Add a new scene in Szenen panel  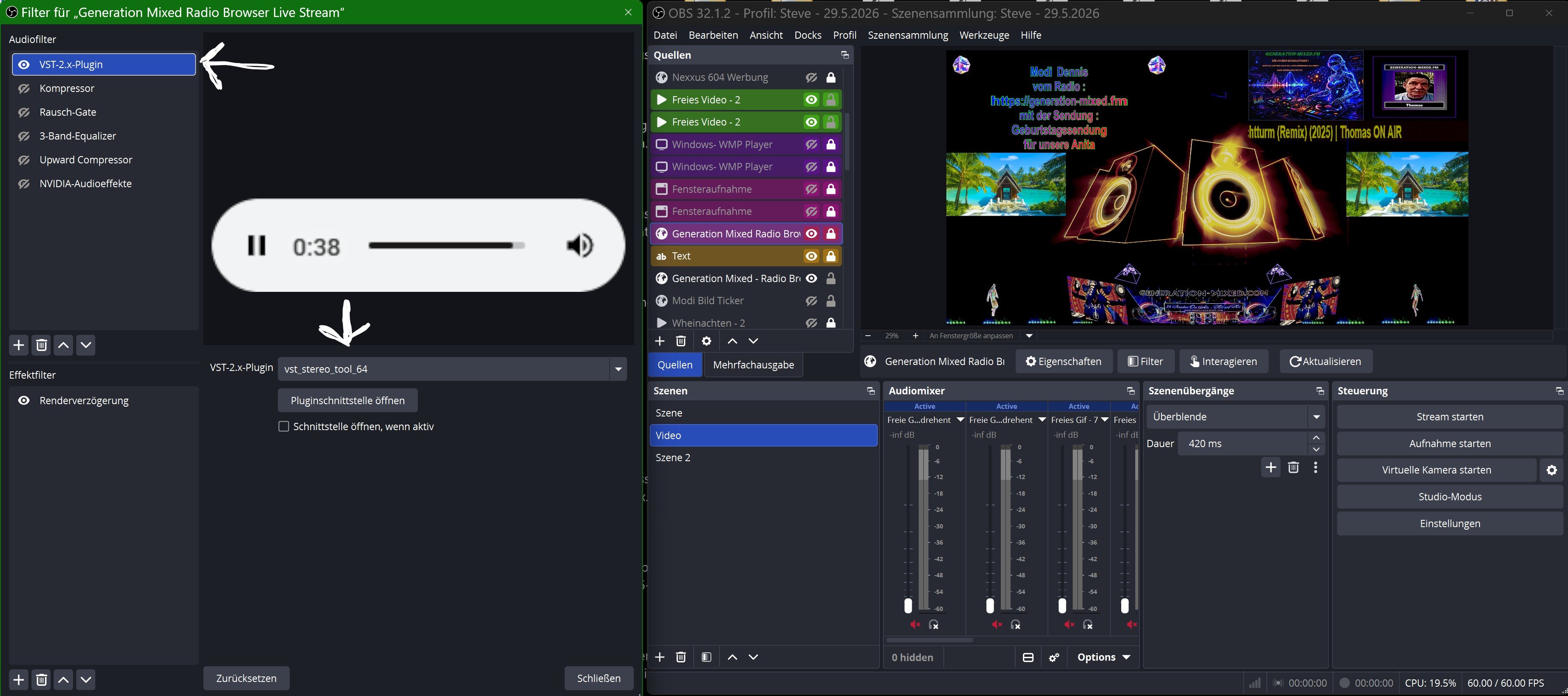660,657
